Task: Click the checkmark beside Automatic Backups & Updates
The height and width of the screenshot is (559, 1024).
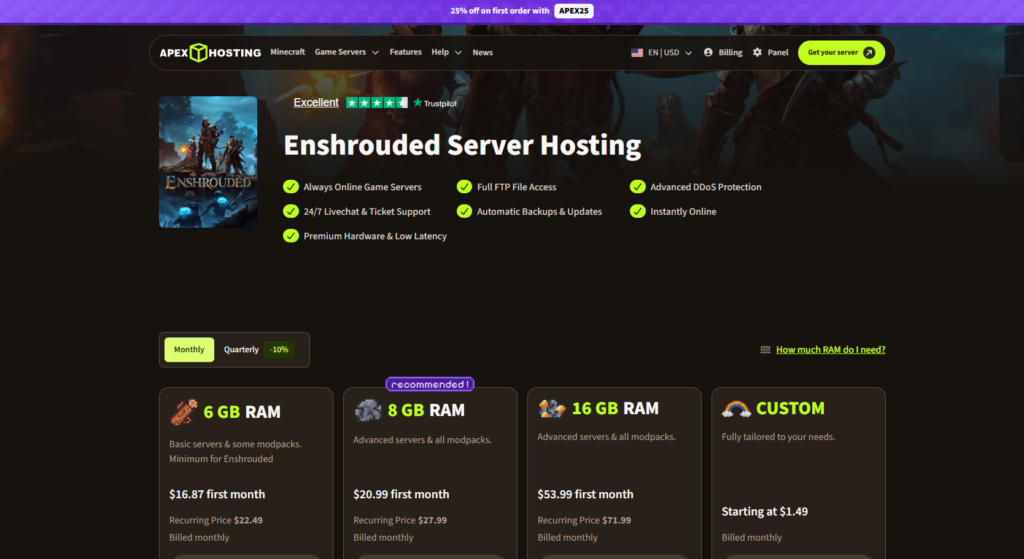Action: [464, 212]
